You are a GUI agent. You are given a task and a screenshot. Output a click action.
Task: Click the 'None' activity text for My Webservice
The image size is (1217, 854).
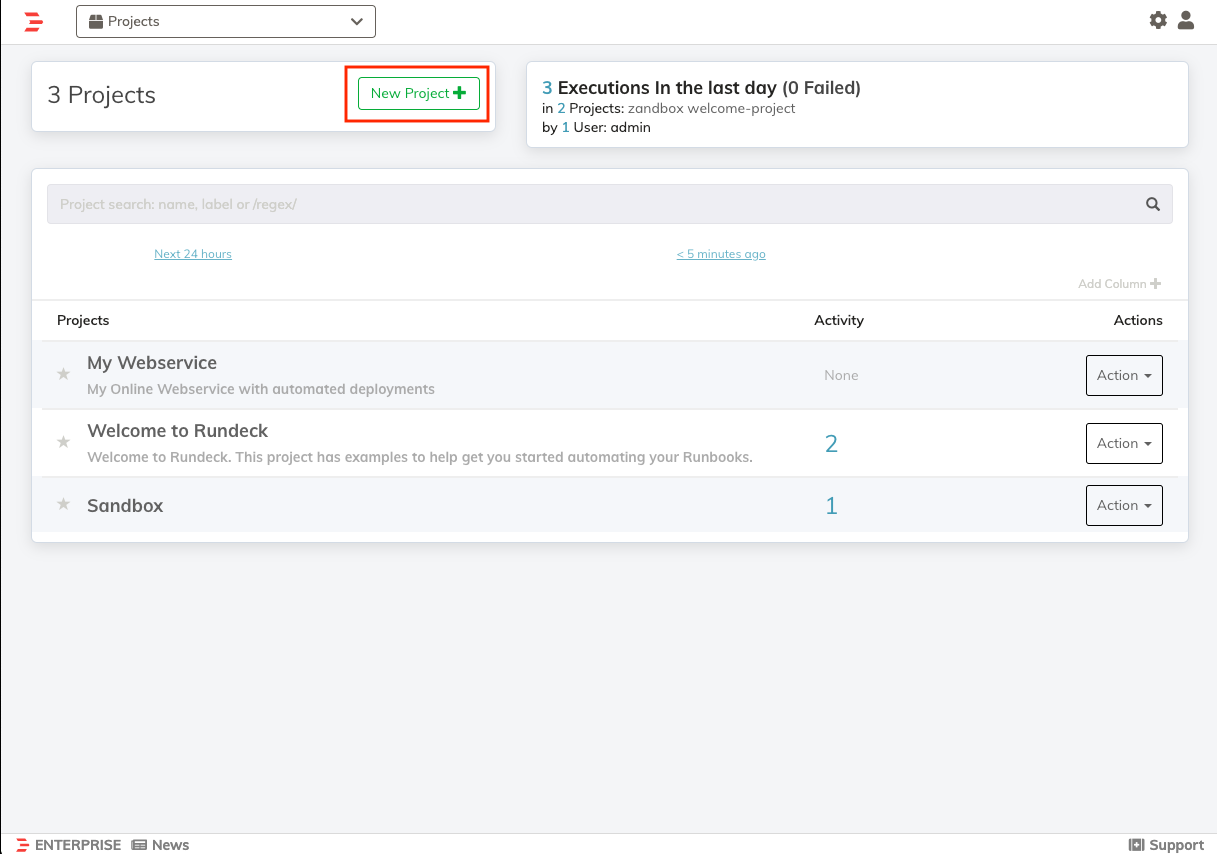[841, 376]
